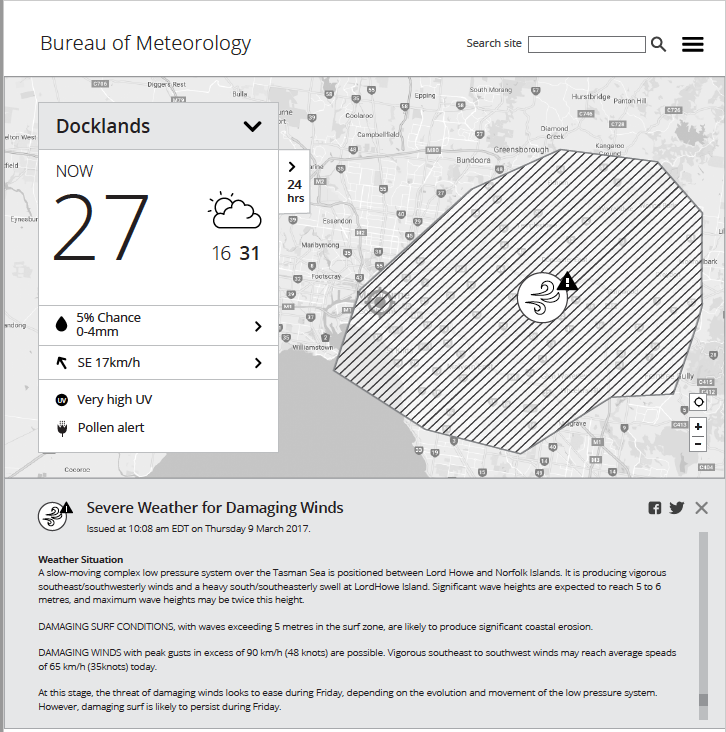The image size is (726, 732).
Task: Open the hamburger menu
Action: point(692,44)
